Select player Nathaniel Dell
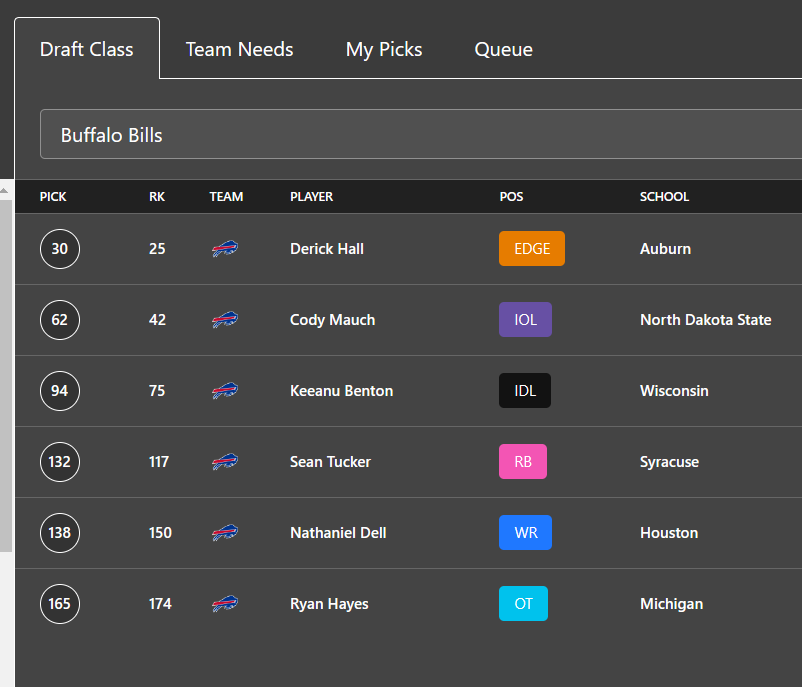802x687 pixels. 338,533
